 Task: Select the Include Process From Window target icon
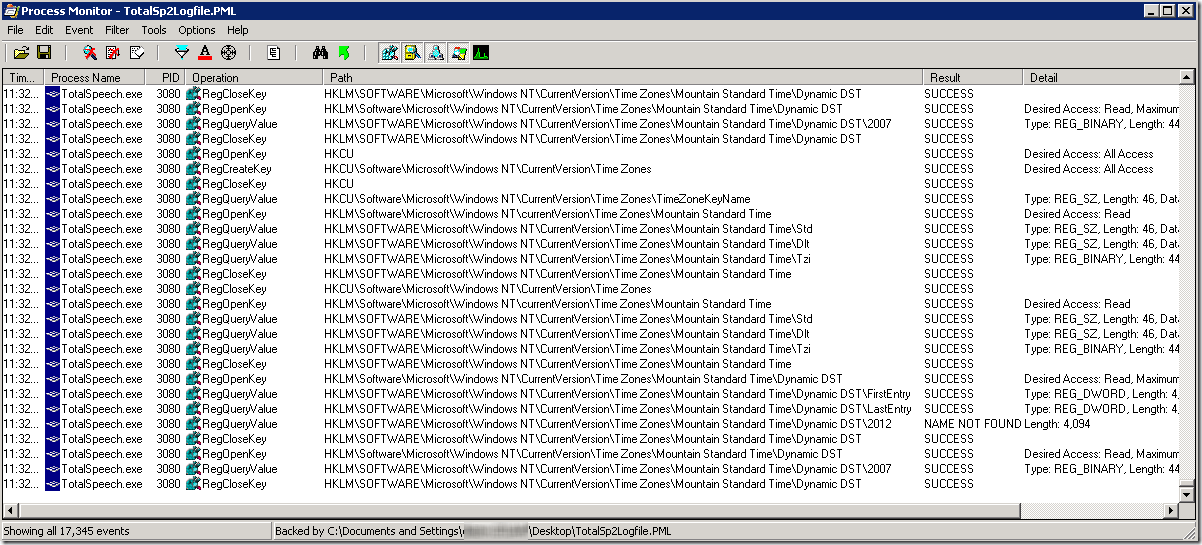coord(229,52)
